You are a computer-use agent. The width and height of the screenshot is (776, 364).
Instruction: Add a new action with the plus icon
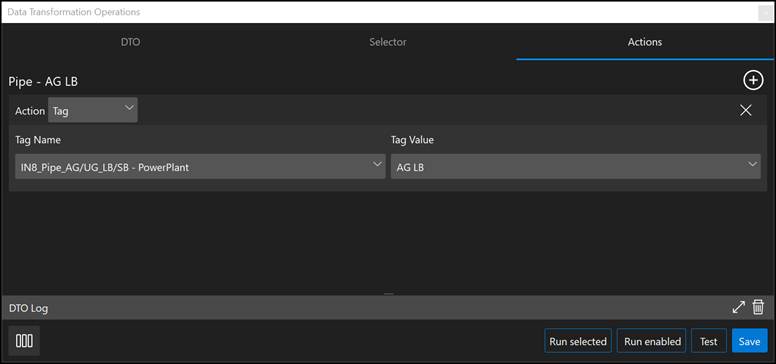click(x=753, y=80)
